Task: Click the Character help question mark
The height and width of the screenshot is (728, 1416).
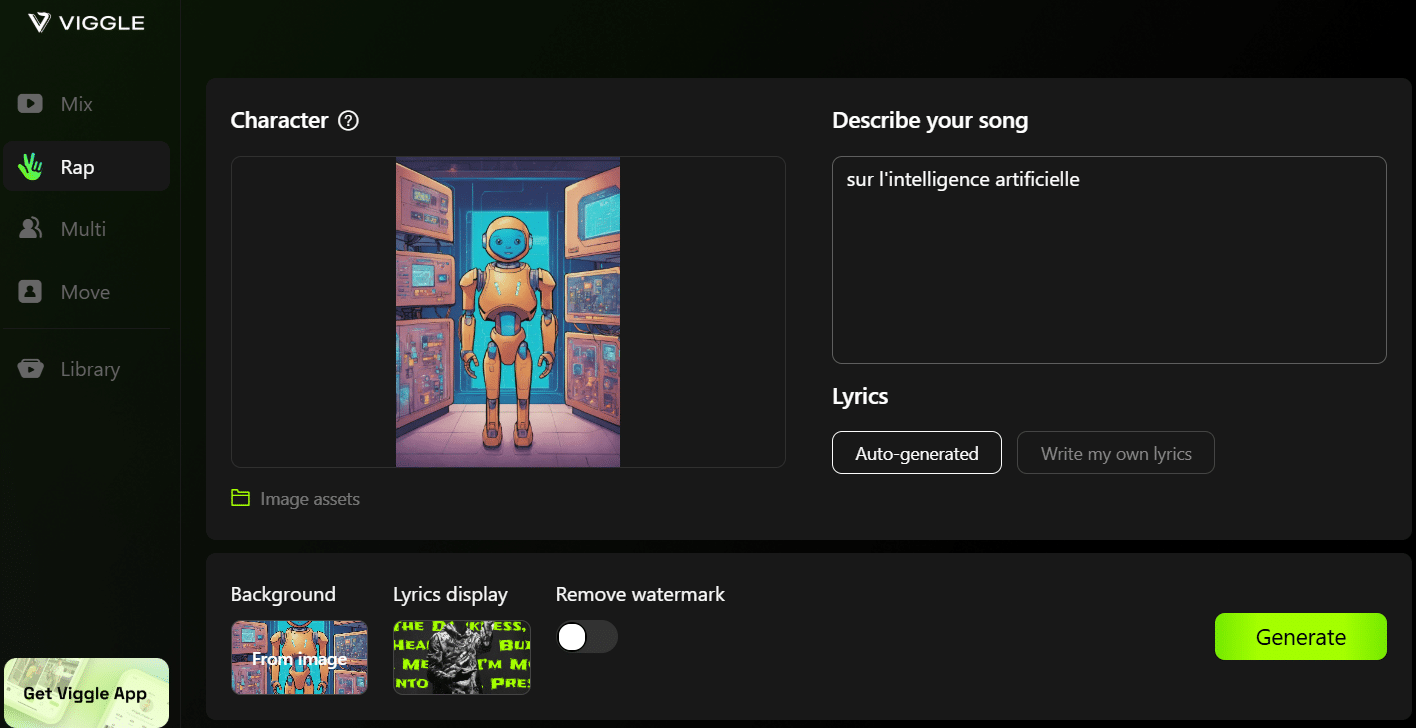Action: click(347, 120)
